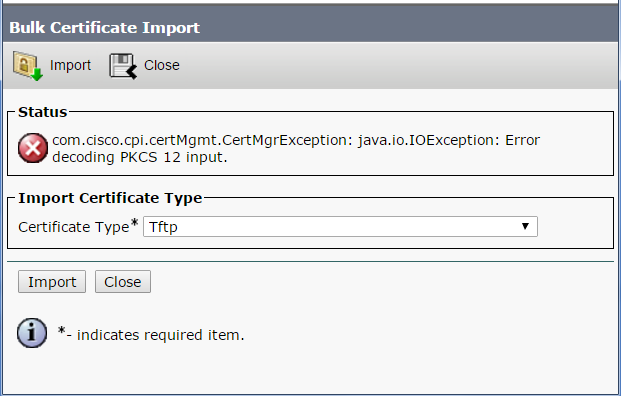Click the green arrow on the Import icon
Viewport: 621px width, 396px height.
37,74
